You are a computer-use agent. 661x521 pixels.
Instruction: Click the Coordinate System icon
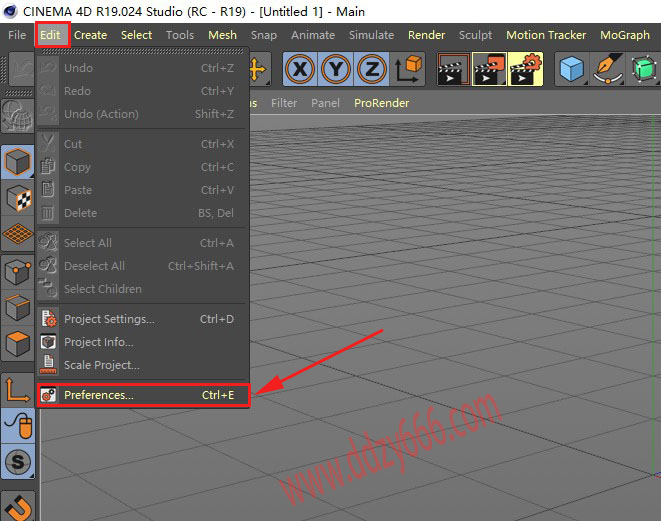tap(408, 69)
